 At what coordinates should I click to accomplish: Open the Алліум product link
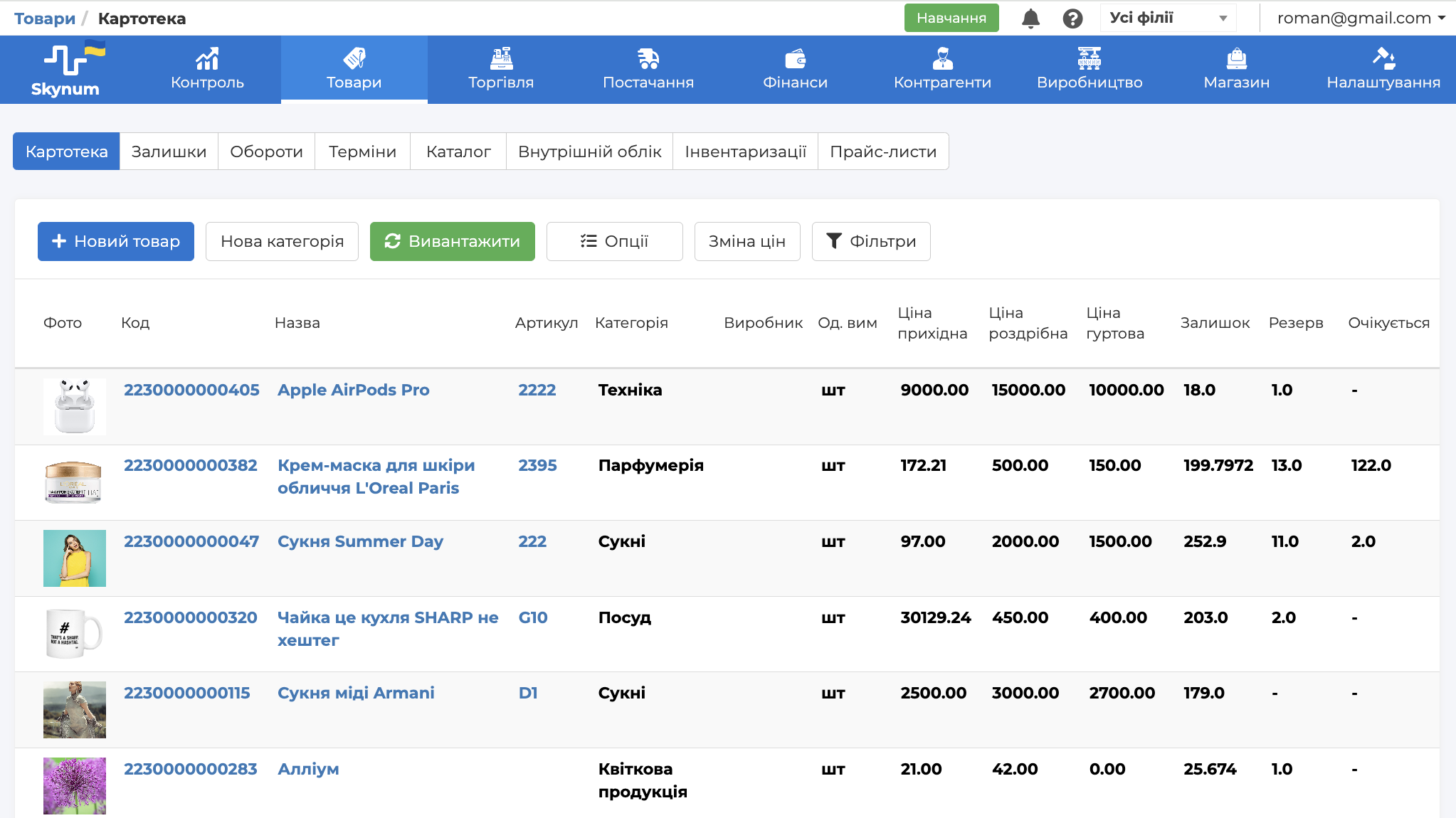308,769
